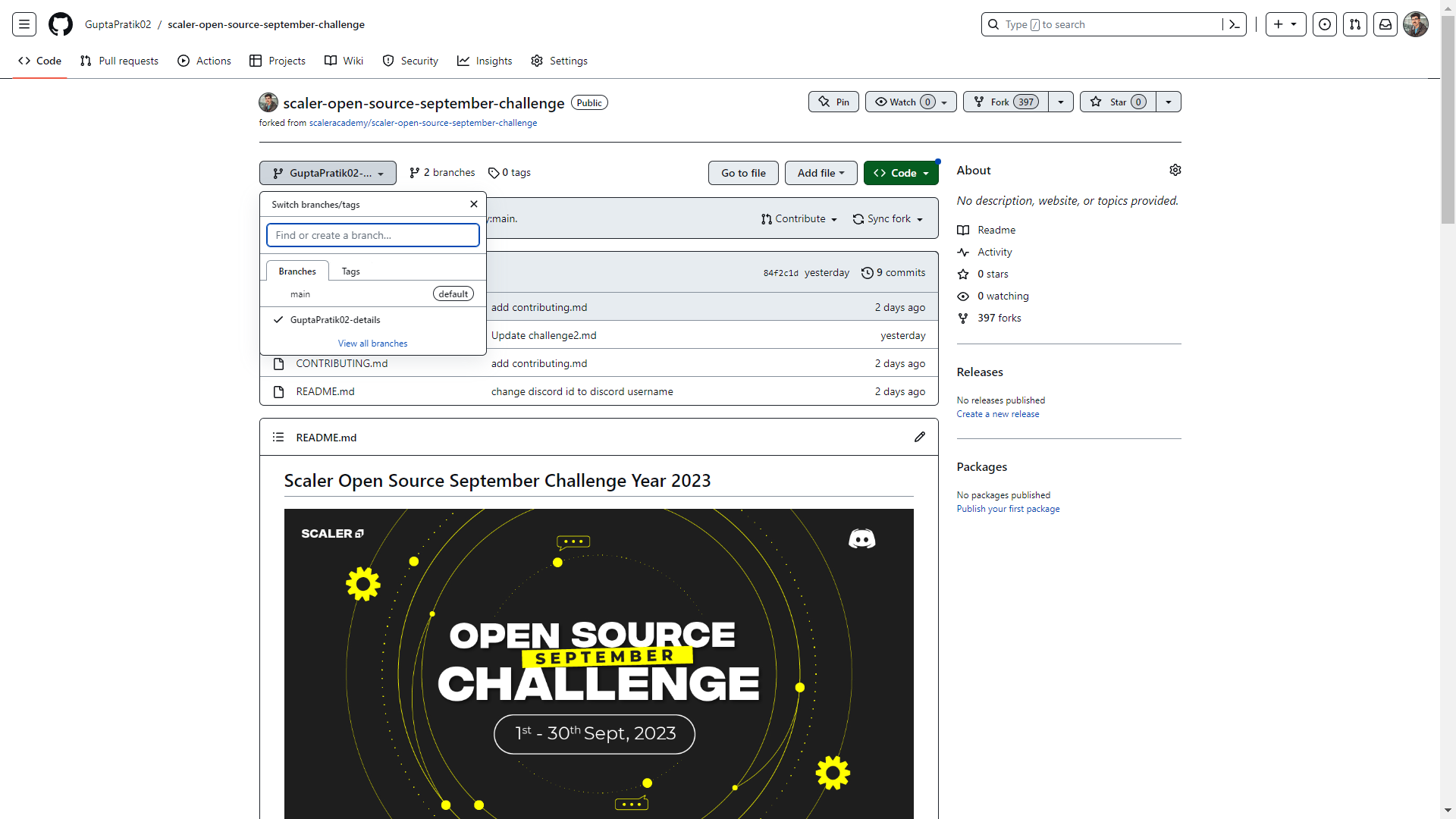Switch to the Tags tab
Image resolution: width=1456 pixels, height=819 pixels.
[x=350, y=271]
